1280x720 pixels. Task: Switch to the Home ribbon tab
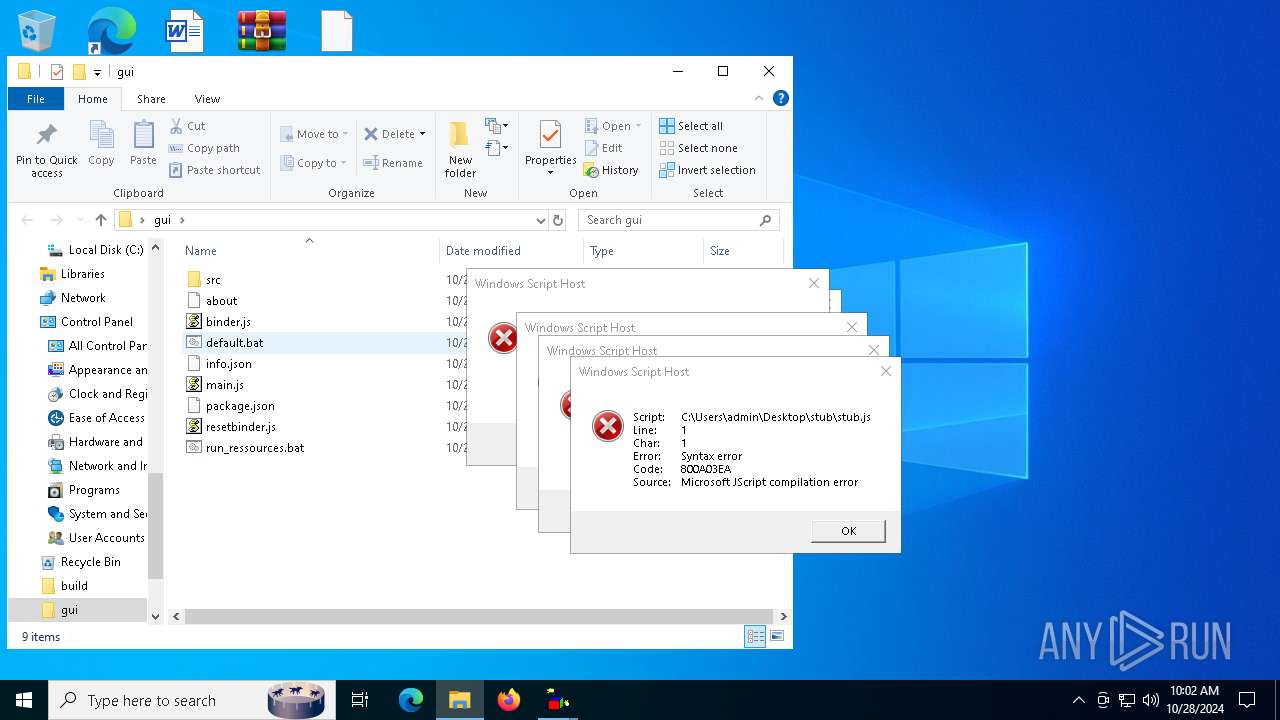93,99
